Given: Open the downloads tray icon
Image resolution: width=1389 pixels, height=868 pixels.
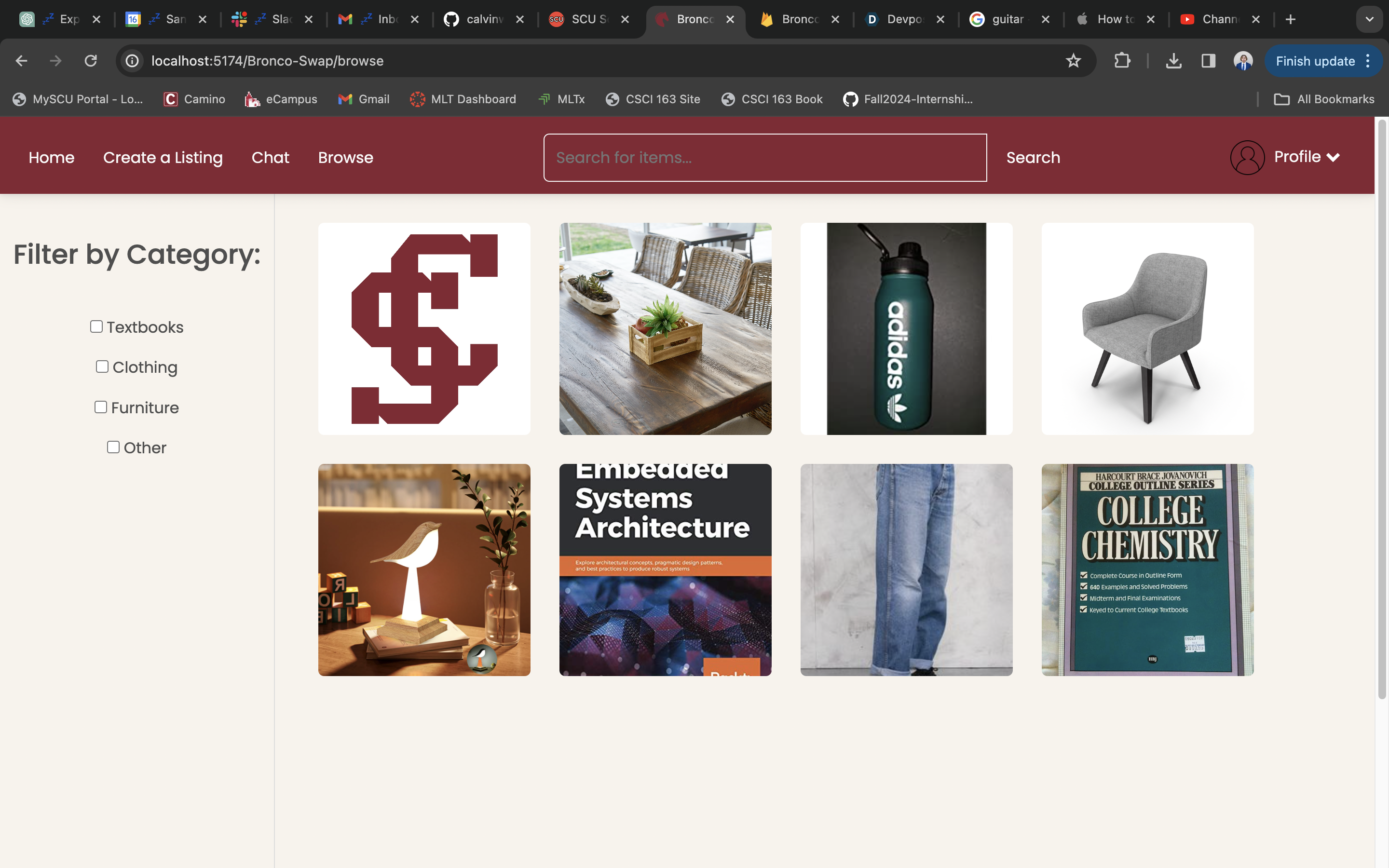Looking at the screenshot, I should pos(1173,61).
